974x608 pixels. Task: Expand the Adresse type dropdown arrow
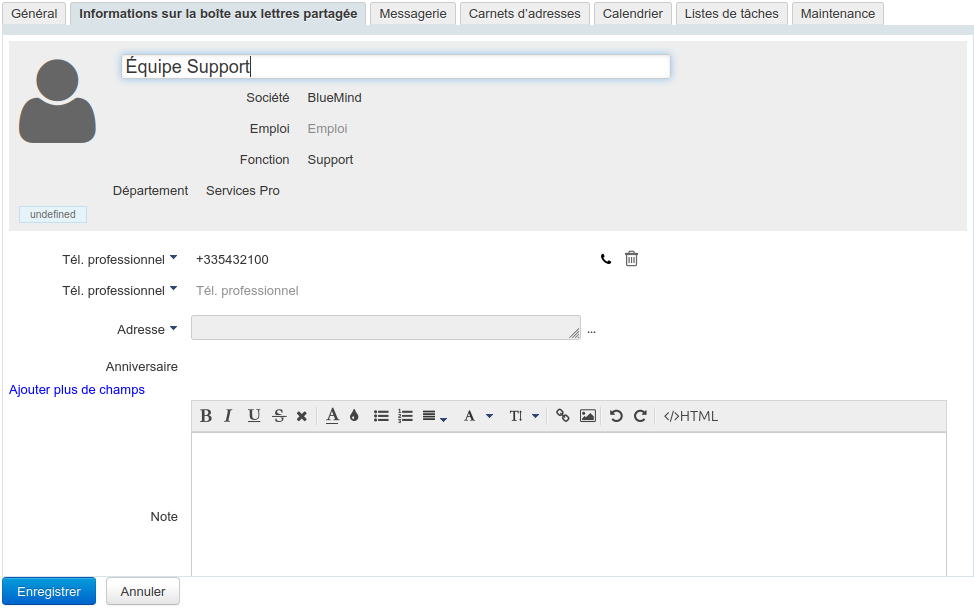pos(173,328)
